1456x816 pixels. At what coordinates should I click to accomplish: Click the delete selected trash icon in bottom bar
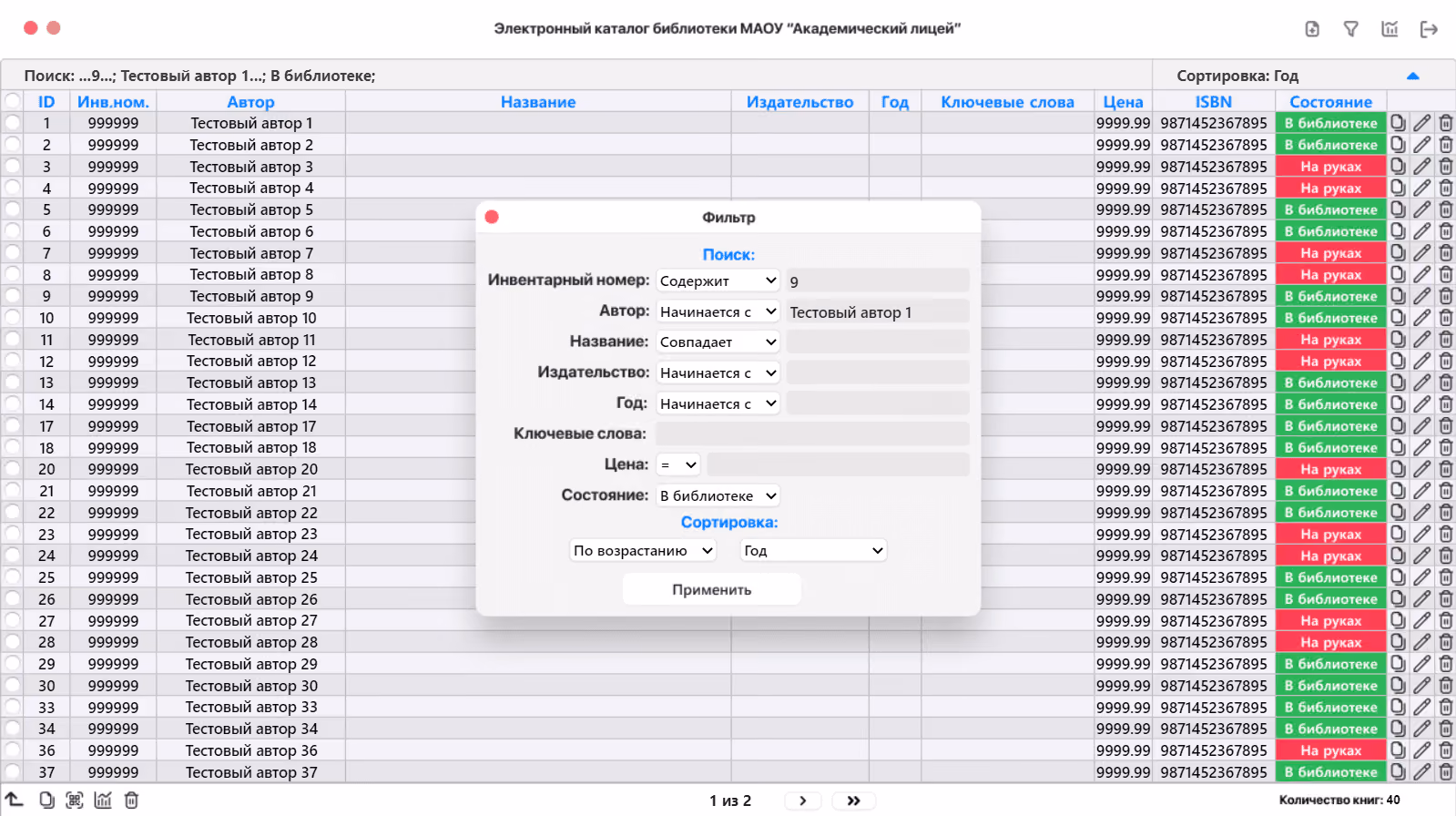(x=131, y=800)
